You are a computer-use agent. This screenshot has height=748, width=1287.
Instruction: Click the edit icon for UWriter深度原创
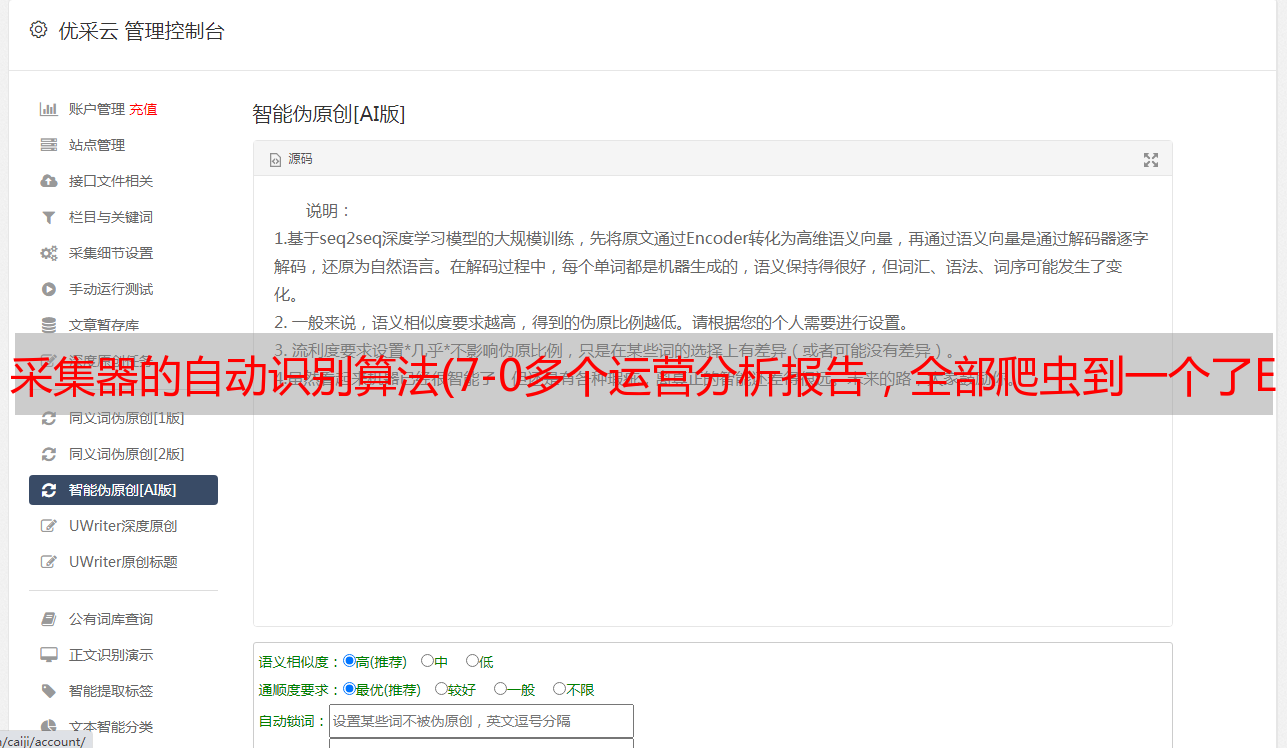[48, 526]
